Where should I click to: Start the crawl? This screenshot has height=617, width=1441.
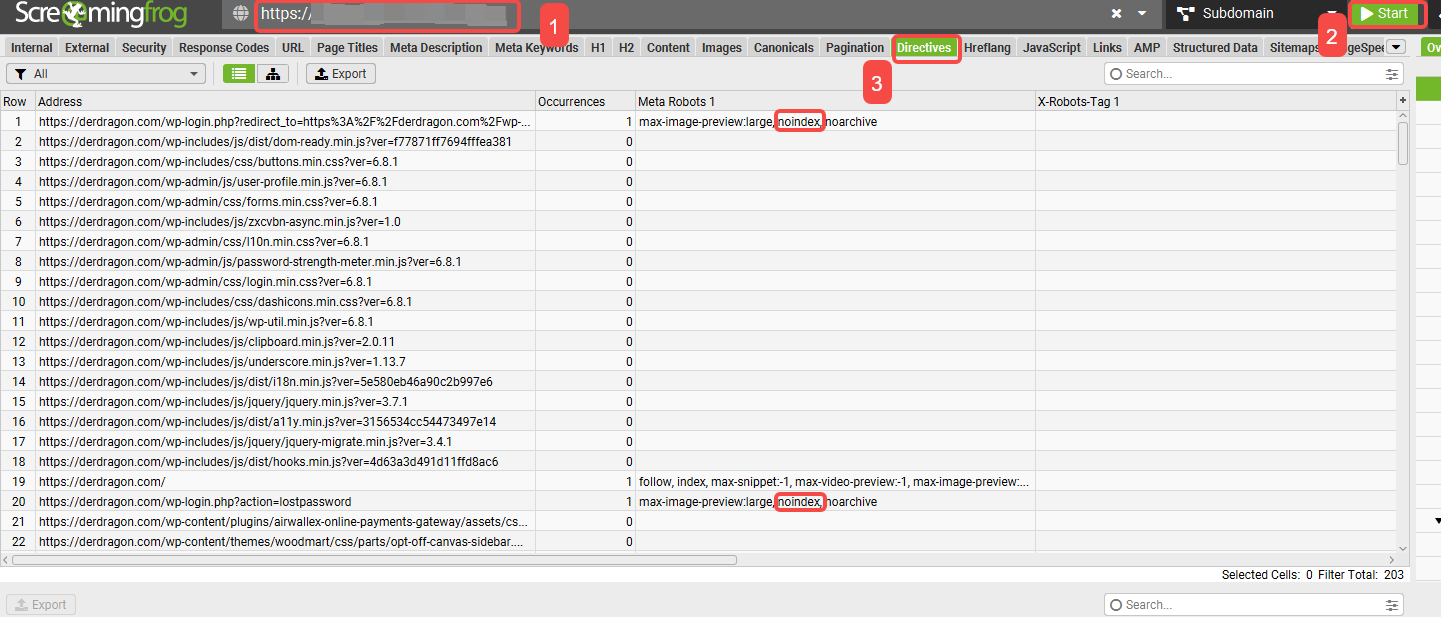pyautogui.click(x=1385, y=14)
